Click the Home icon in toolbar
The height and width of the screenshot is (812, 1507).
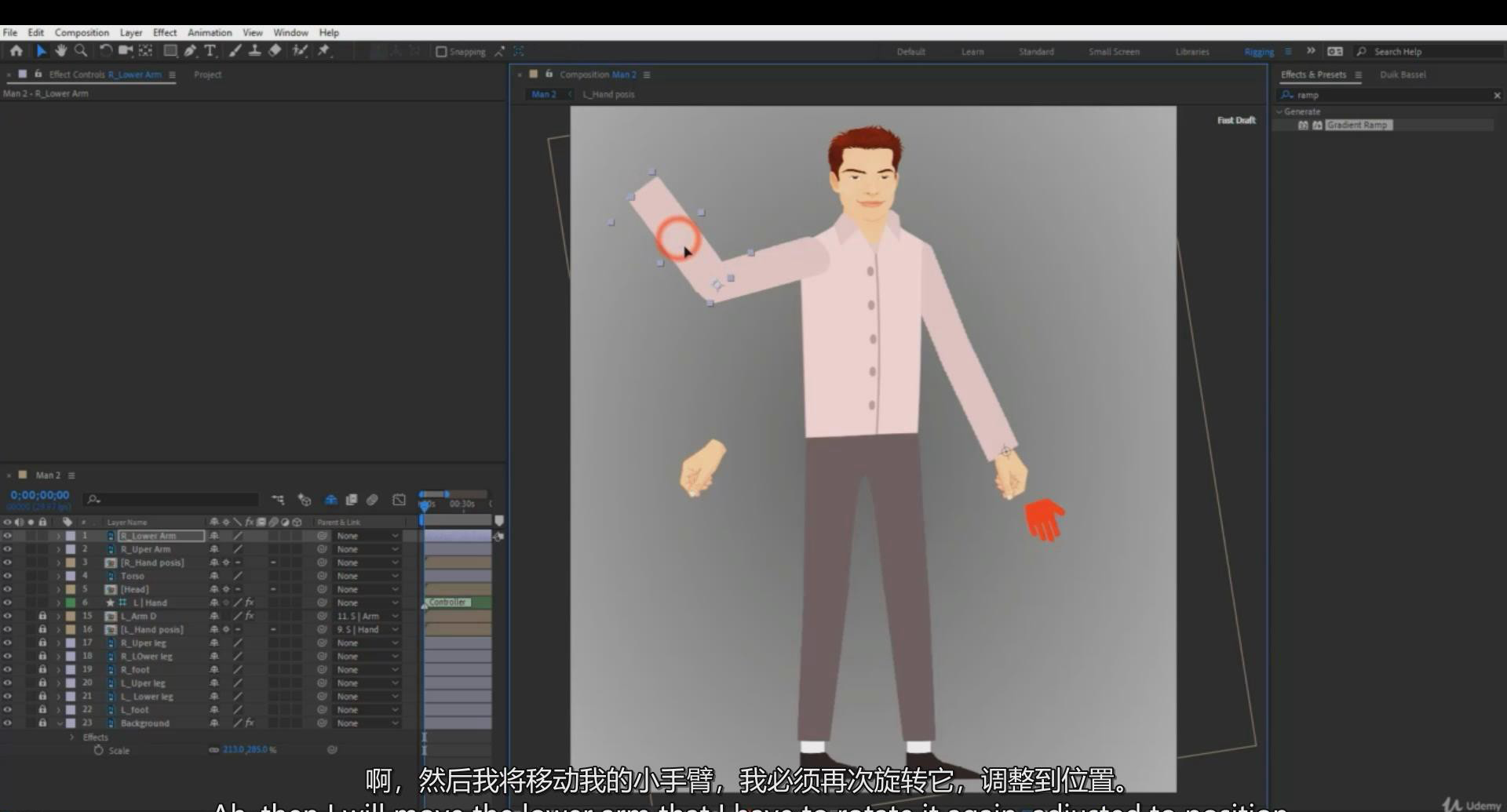(16, 51)
